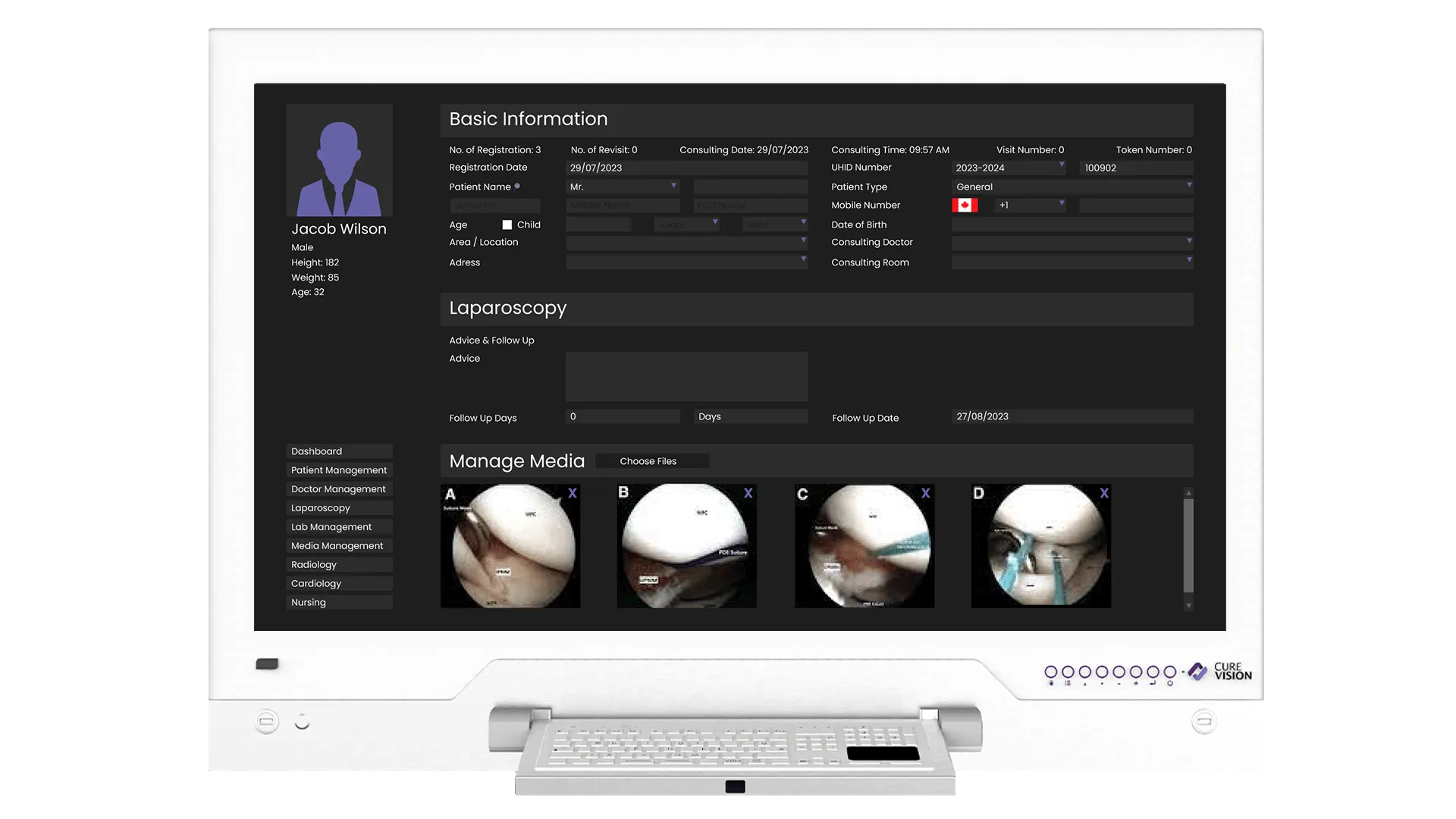
Task: Open Patient Management from the sidebar
Action: tap(339, 470)
